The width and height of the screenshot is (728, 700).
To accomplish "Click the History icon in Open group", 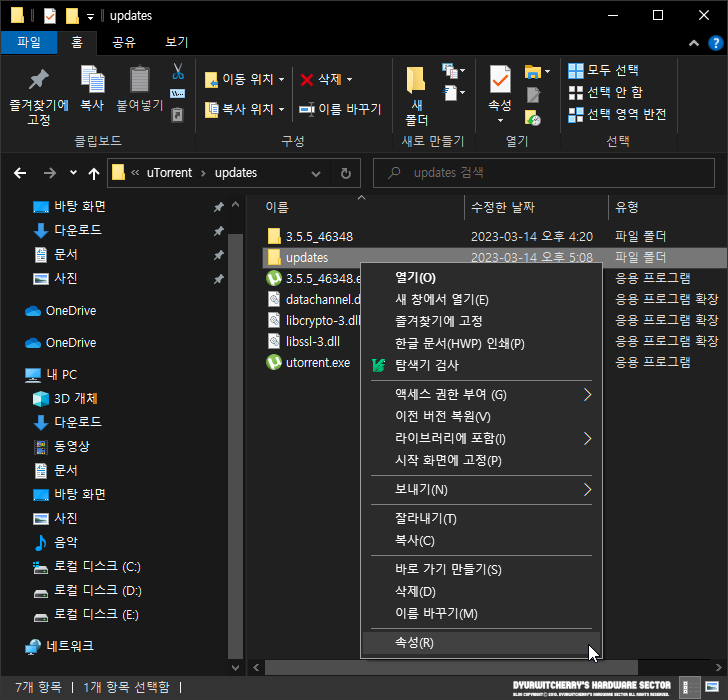I will (533, 117).
